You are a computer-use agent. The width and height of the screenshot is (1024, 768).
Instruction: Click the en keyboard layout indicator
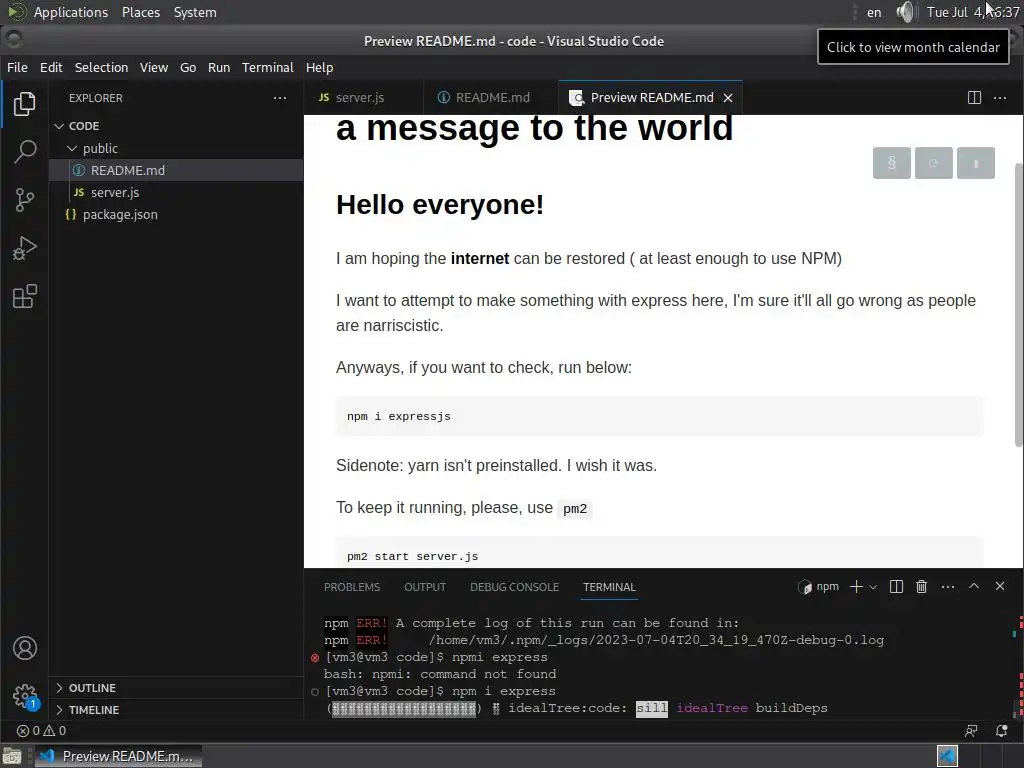point(874,12)
